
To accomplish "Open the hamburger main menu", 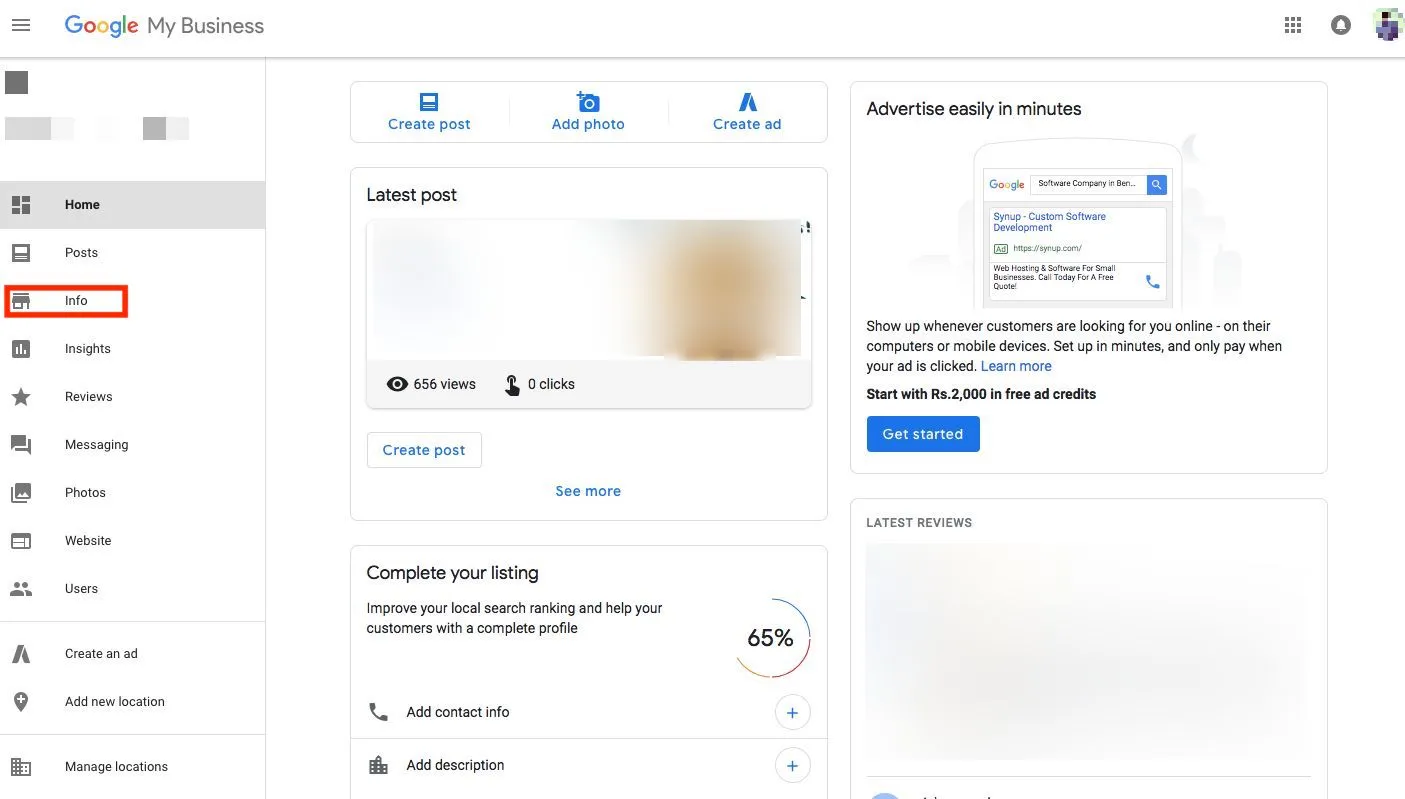I will [21, 25].
